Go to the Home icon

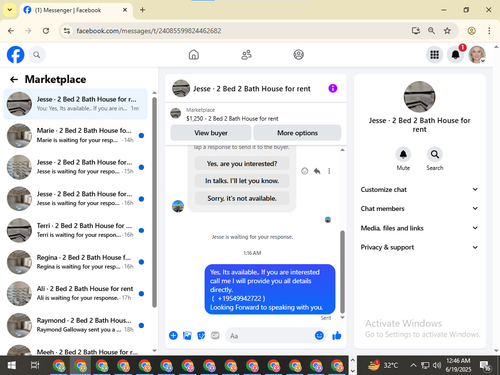(194, 55)
